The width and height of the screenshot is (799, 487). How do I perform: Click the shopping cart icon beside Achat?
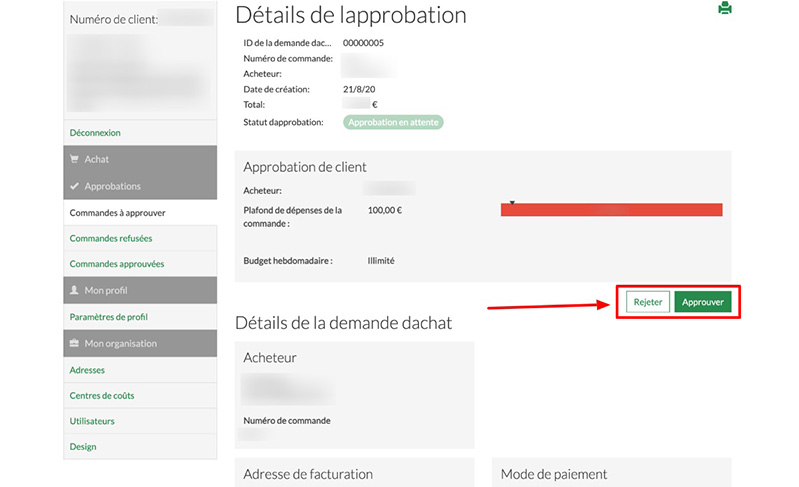point(74,159)
